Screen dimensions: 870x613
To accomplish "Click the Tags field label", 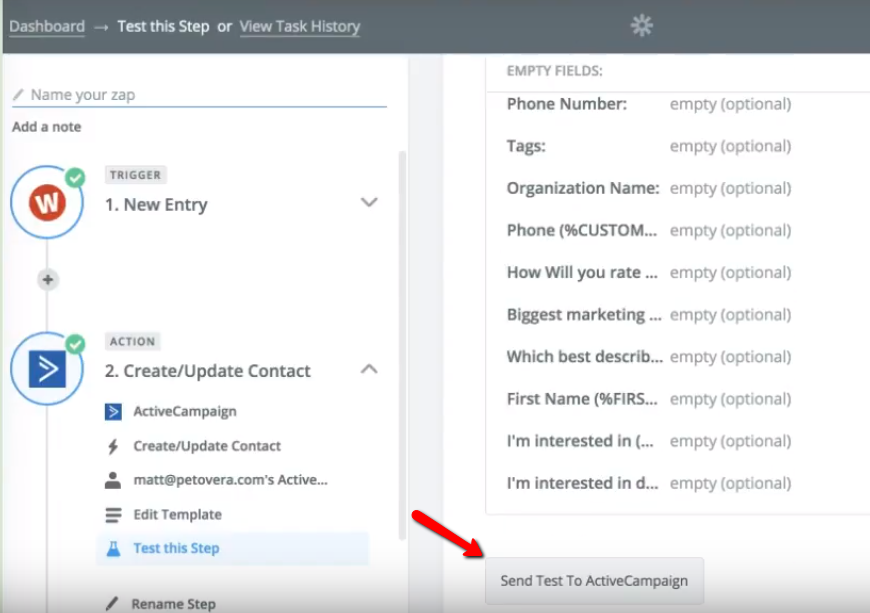I will pyautogui.click(x=526, y=146).
